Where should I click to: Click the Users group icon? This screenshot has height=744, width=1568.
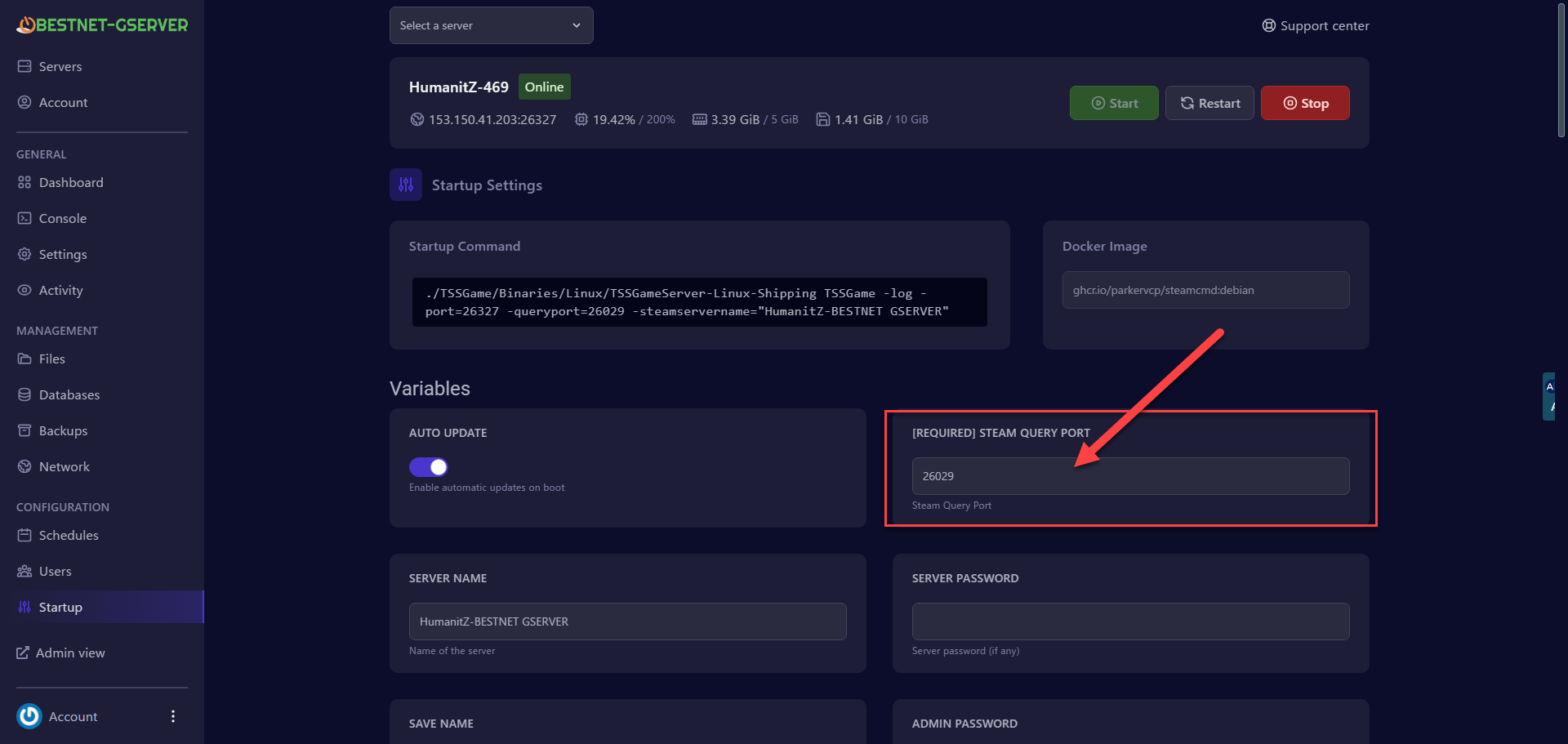(x=24, y=571)
